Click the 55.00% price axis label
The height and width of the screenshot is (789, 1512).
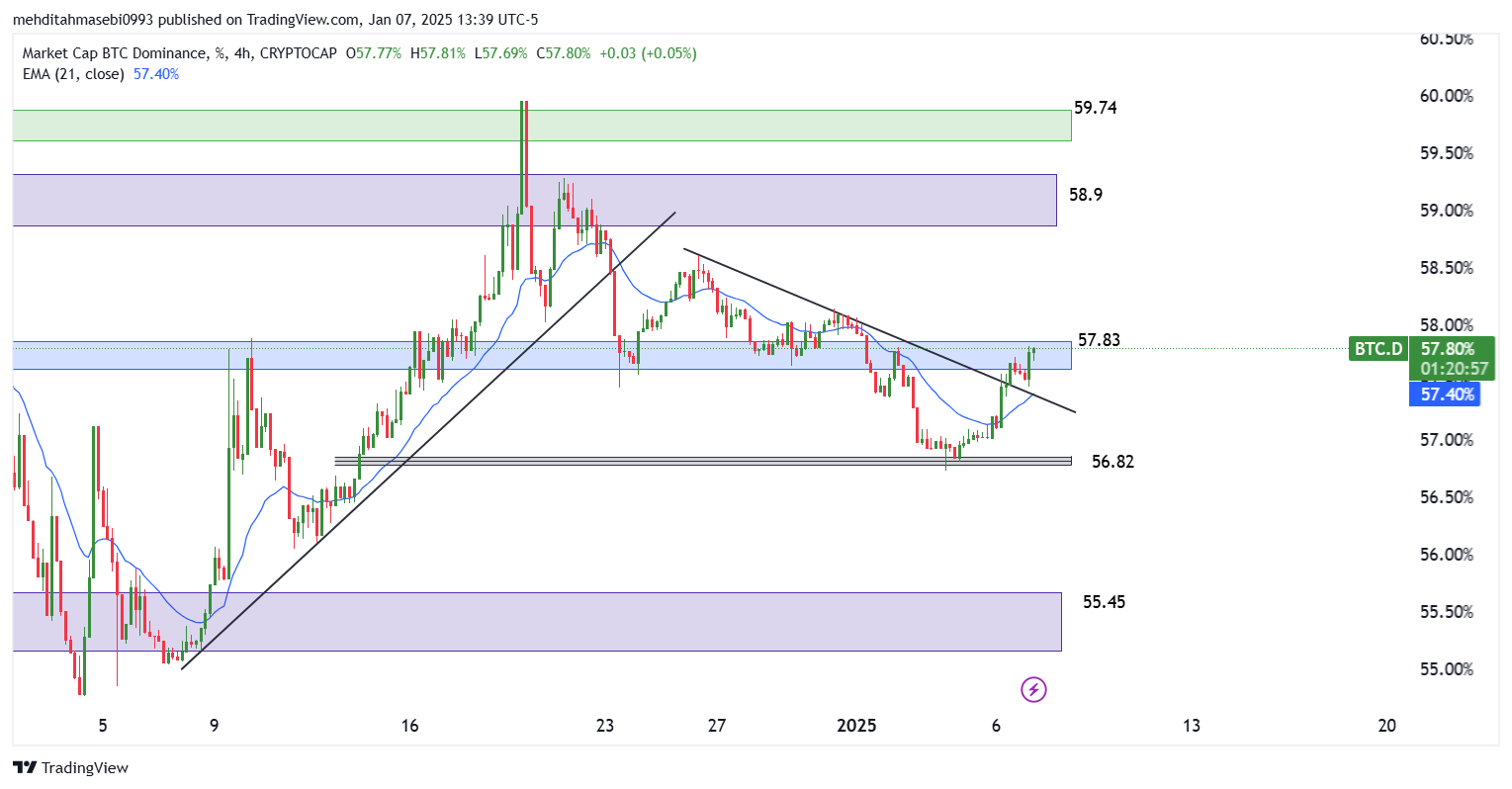tap(1447, 669)
